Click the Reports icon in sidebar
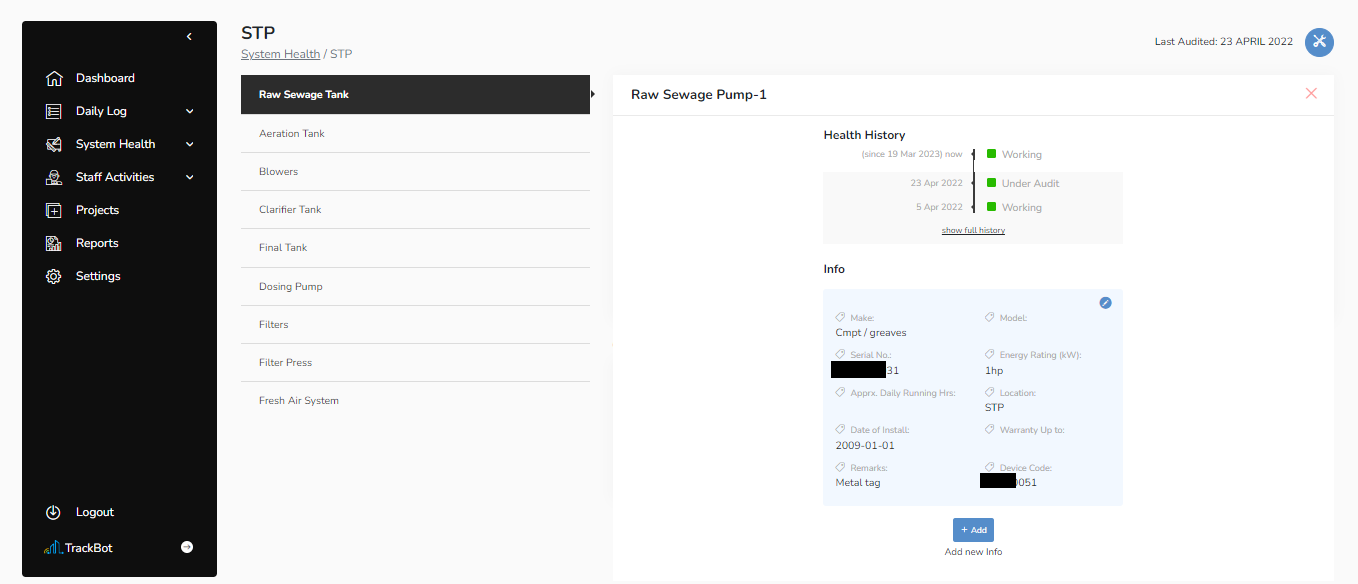This screenshot has height=584, width=1358. [54, 243]
